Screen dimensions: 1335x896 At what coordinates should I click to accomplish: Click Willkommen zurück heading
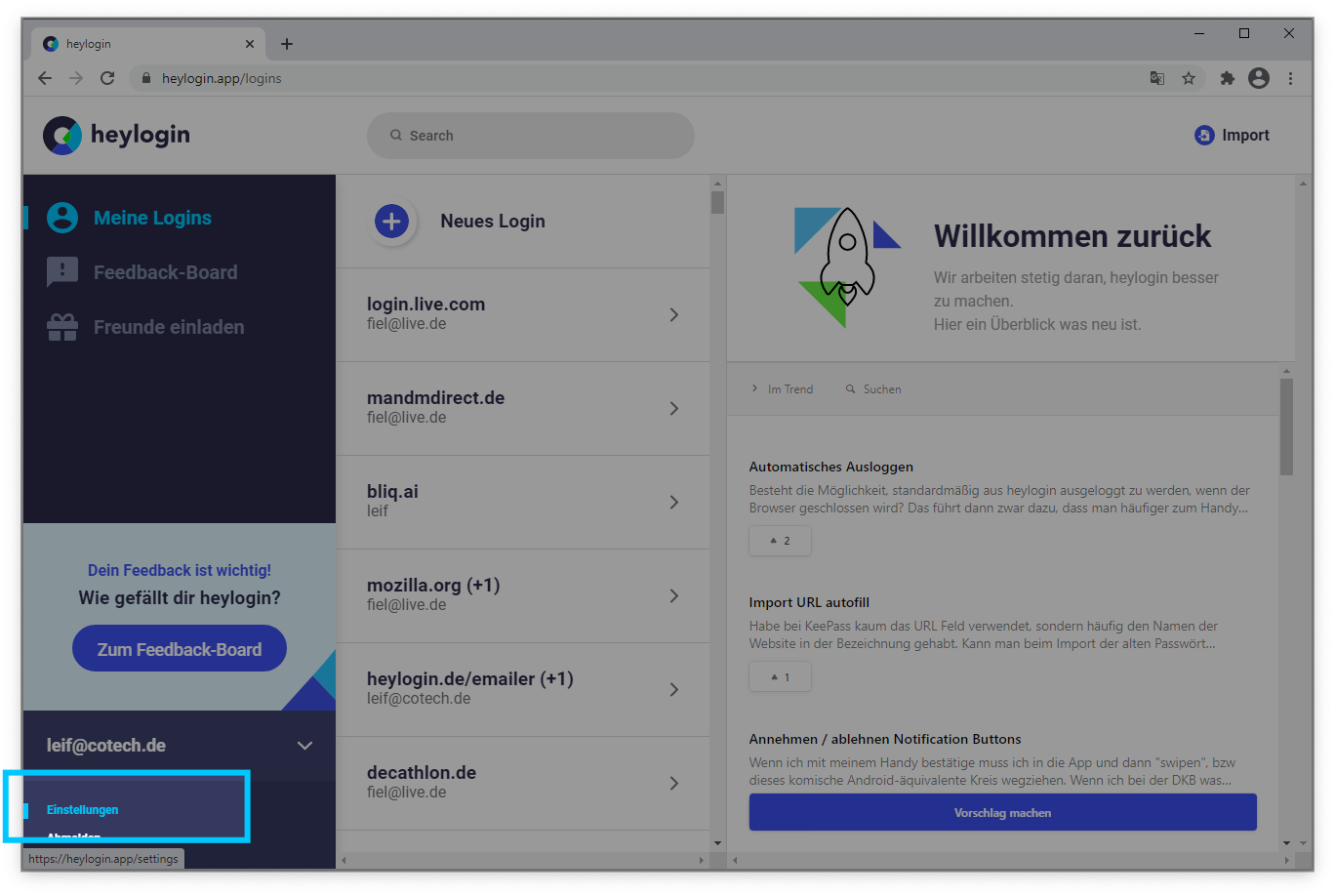(x=1072, y=236)
